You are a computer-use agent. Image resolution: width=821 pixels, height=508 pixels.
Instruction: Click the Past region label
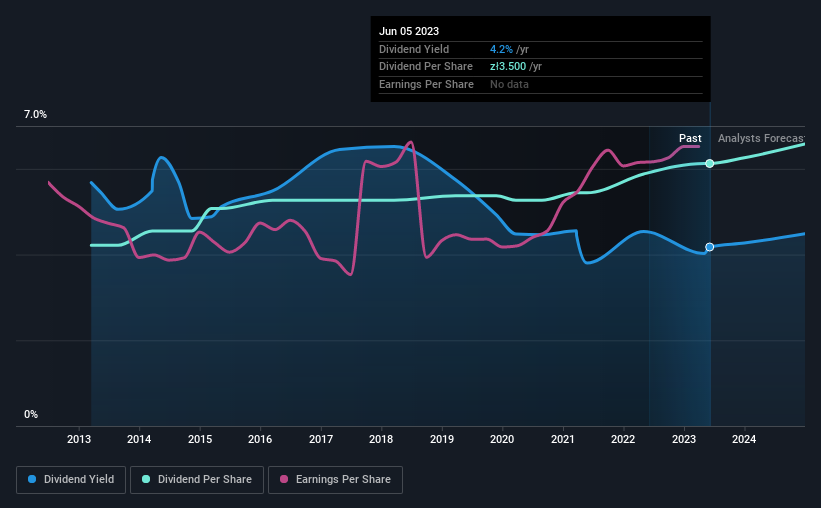(690, 138)
